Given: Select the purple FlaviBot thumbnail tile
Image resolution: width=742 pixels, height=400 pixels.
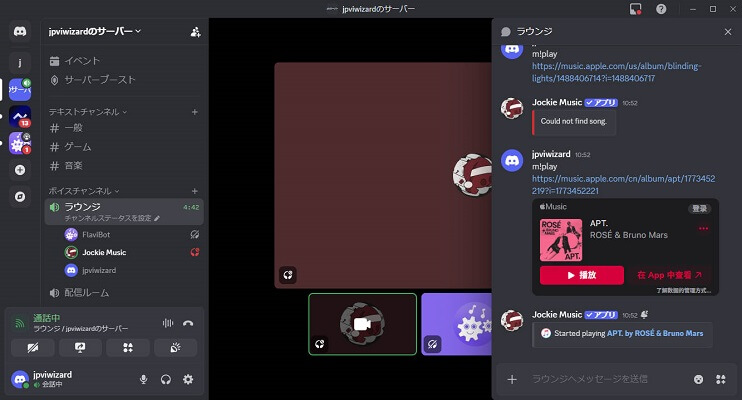Looking at the screenshot, I should [x=457, y=324].
